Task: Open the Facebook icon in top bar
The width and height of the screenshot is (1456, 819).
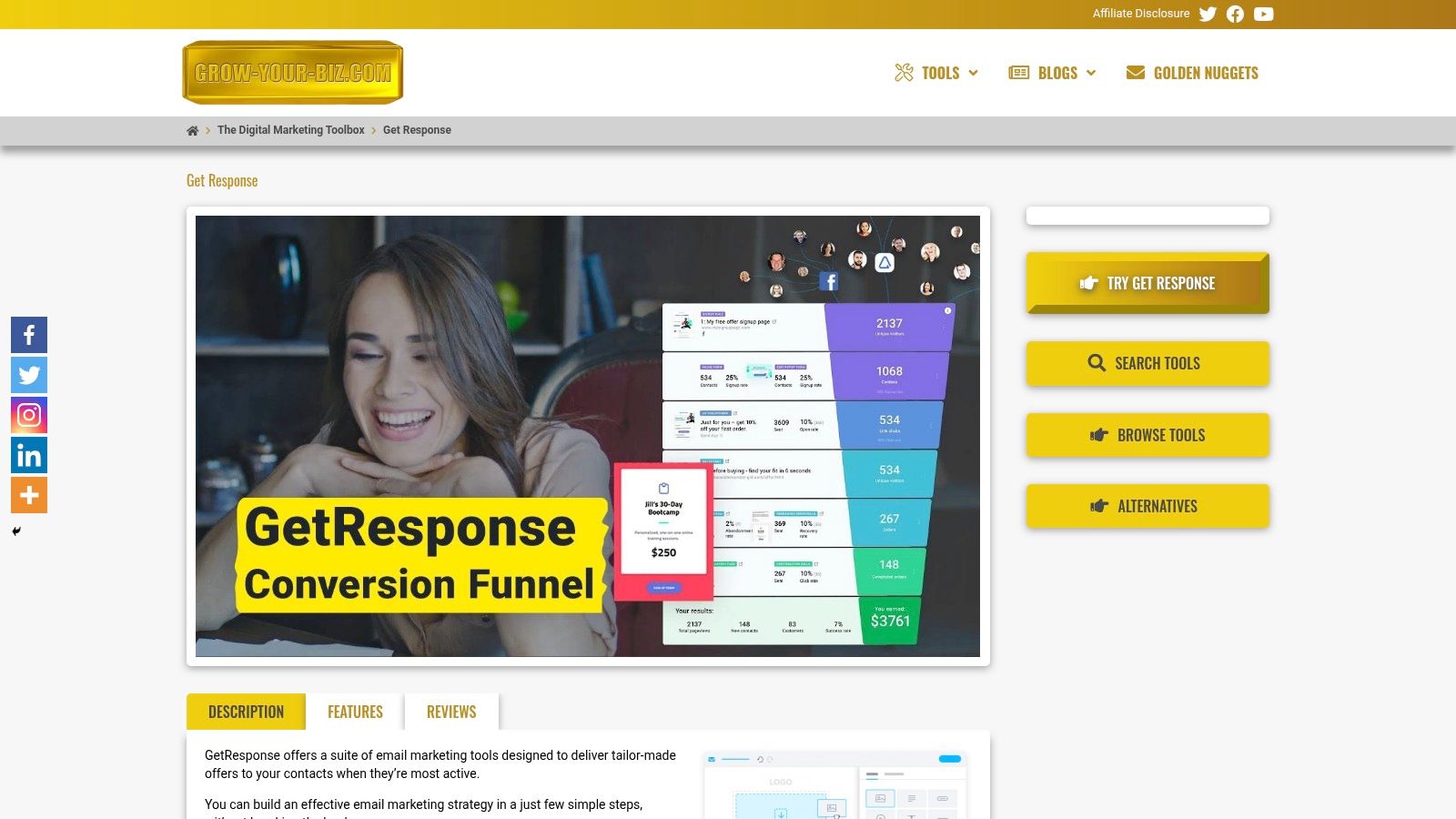Action: click(x=1235, y=14)
